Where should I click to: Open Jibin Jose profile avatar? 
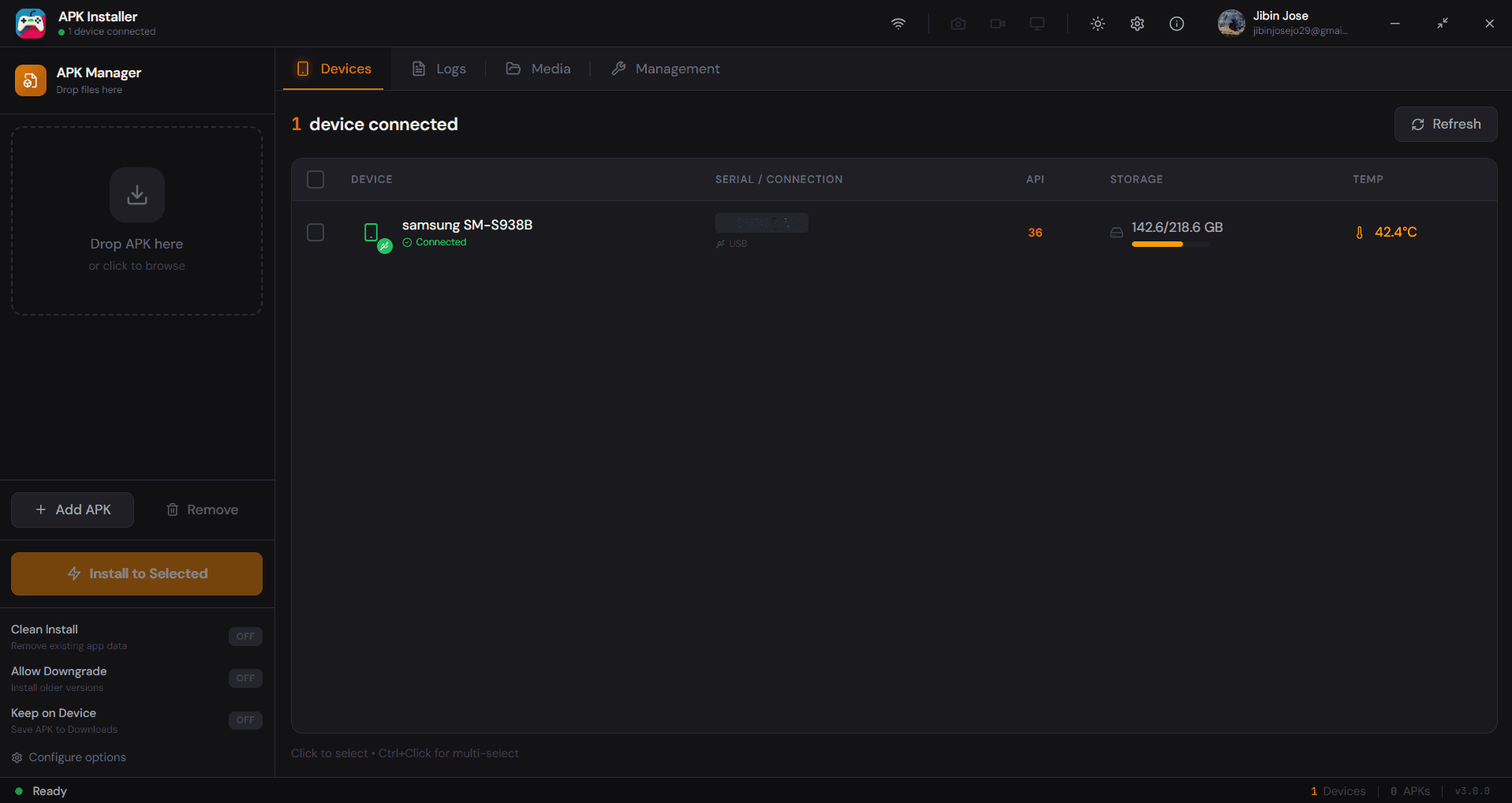click(x=1230, y=23)
